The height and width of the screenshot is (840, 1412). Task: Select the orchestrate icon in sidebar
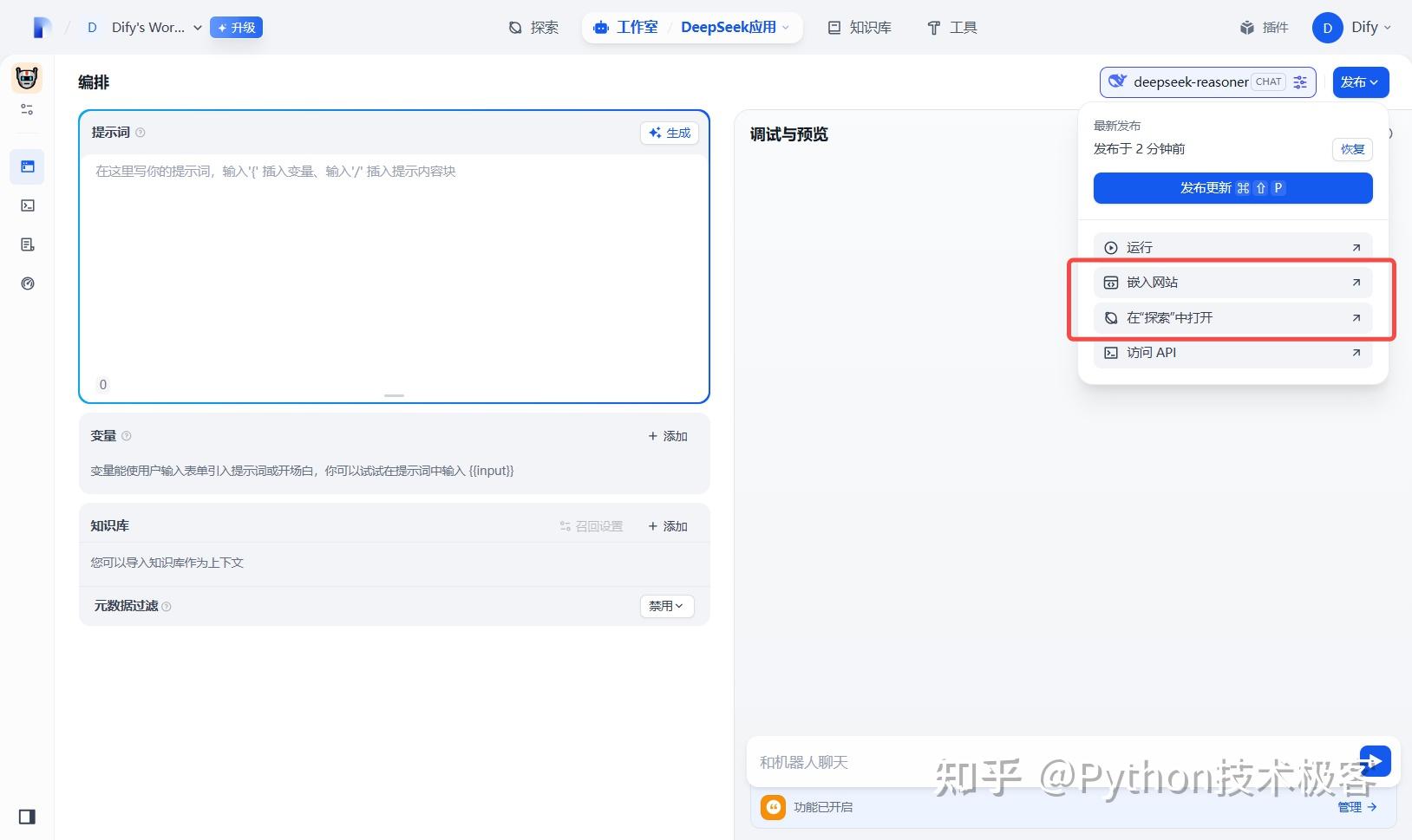[x=28, y=166]
